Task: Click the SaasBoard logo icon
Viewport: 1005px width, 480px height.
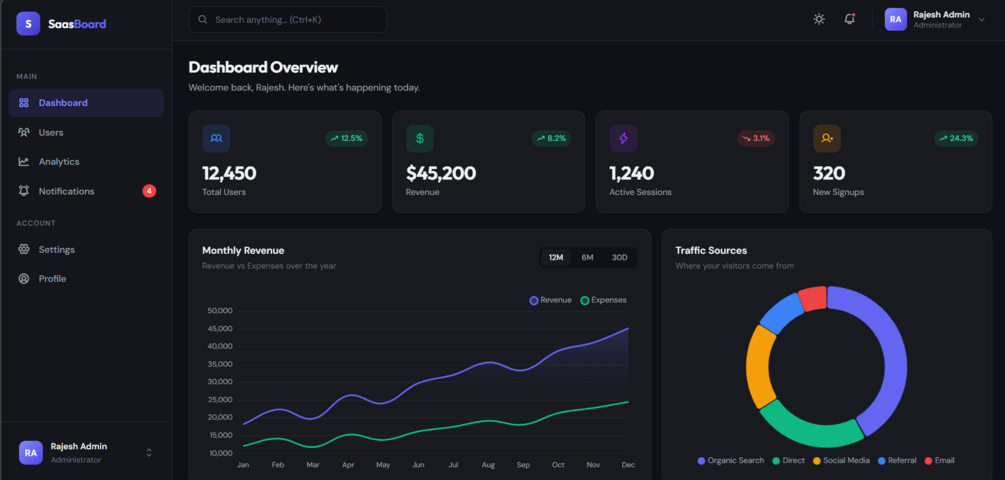Action: pos(28,24)
